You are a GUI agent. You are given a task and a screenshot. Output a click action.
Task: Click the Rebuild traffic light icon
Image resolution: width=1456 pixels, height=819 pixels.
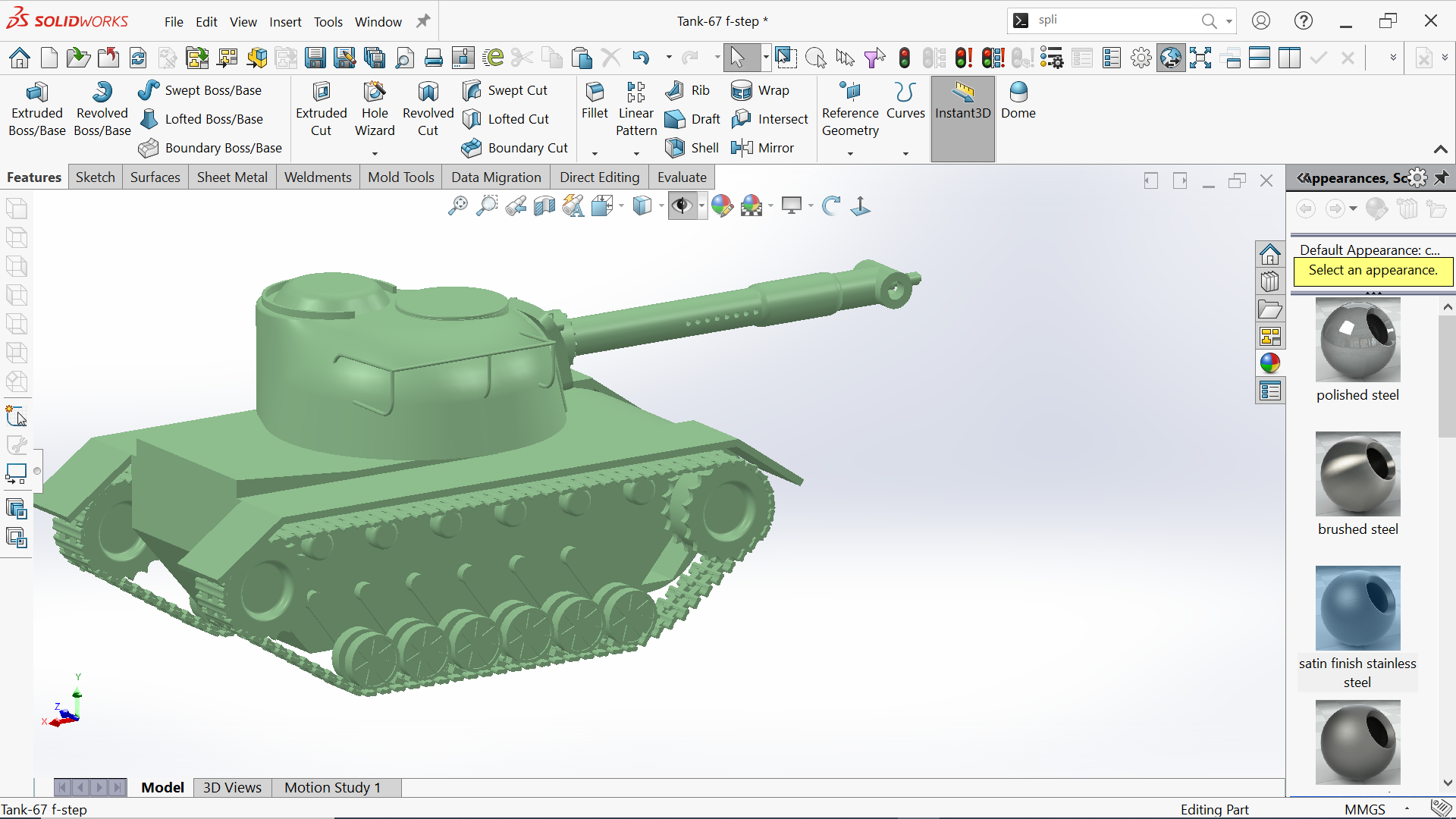click(904, 58)
